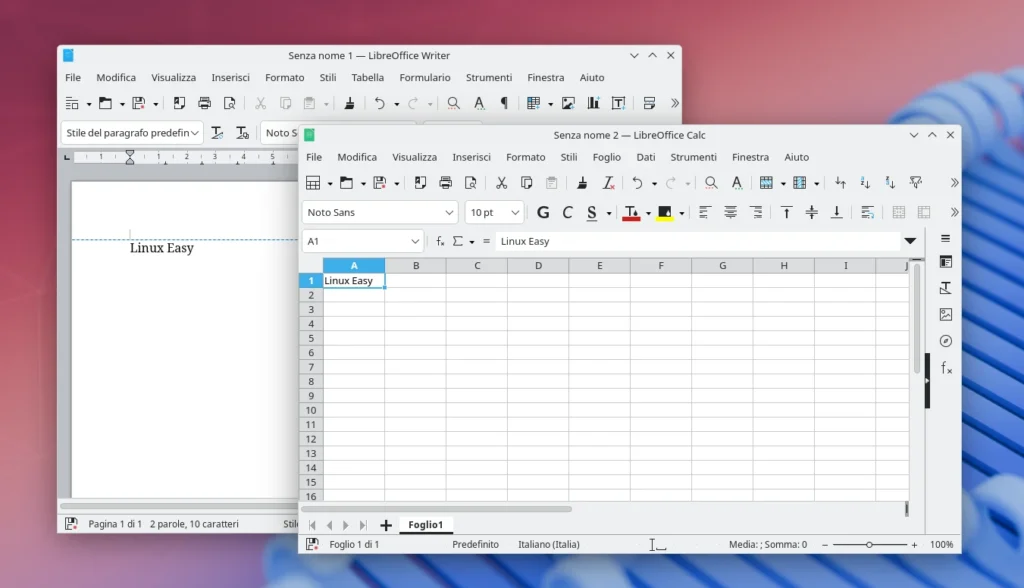Screen dimensions: 1024x588
Task: Switch to the Foglio1 sheet tab
Action: [426, 524]
